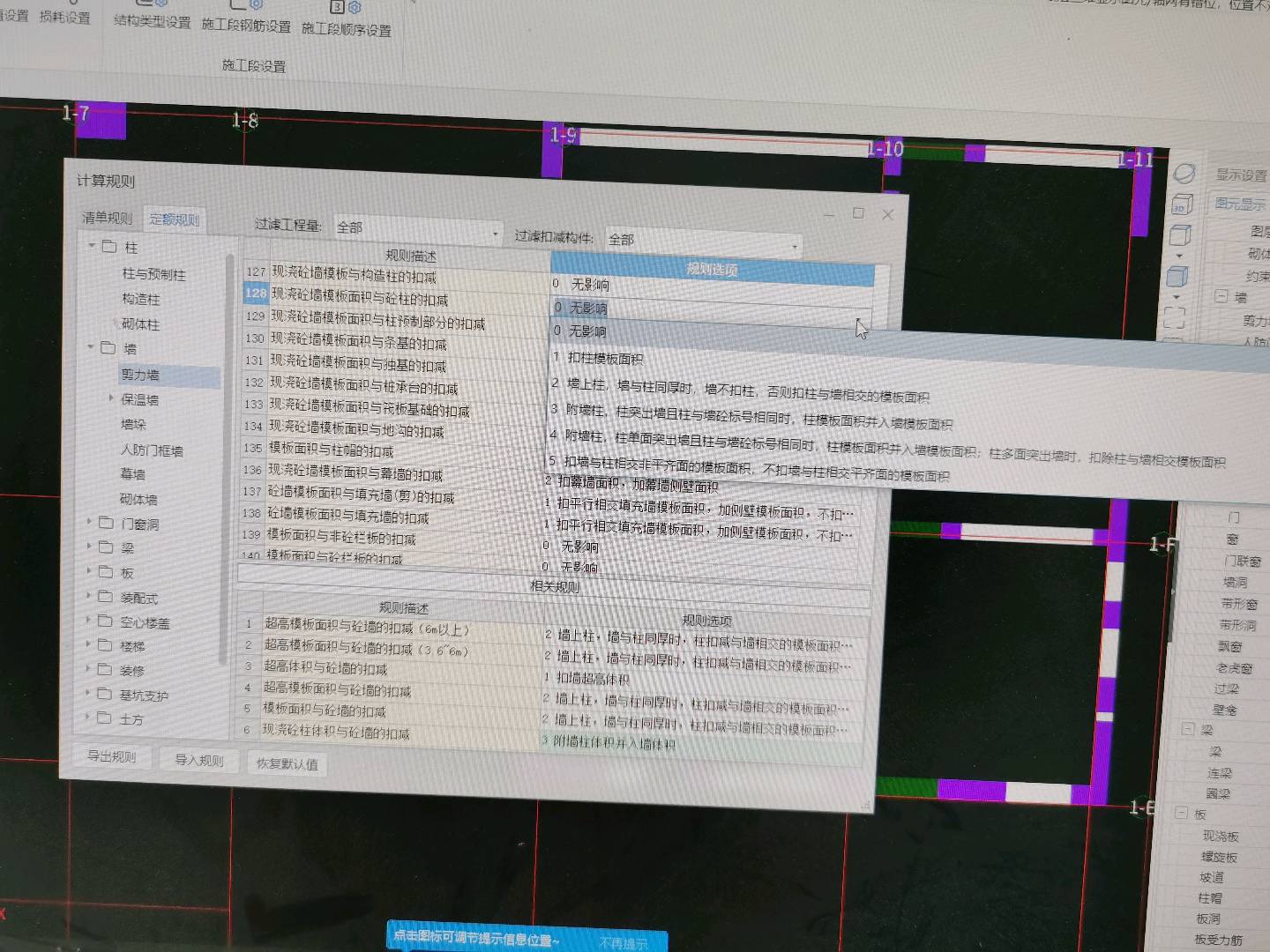Expand the 空心楼盖 folder
This screenshot has height=952, width=1270.
(88, 621)
